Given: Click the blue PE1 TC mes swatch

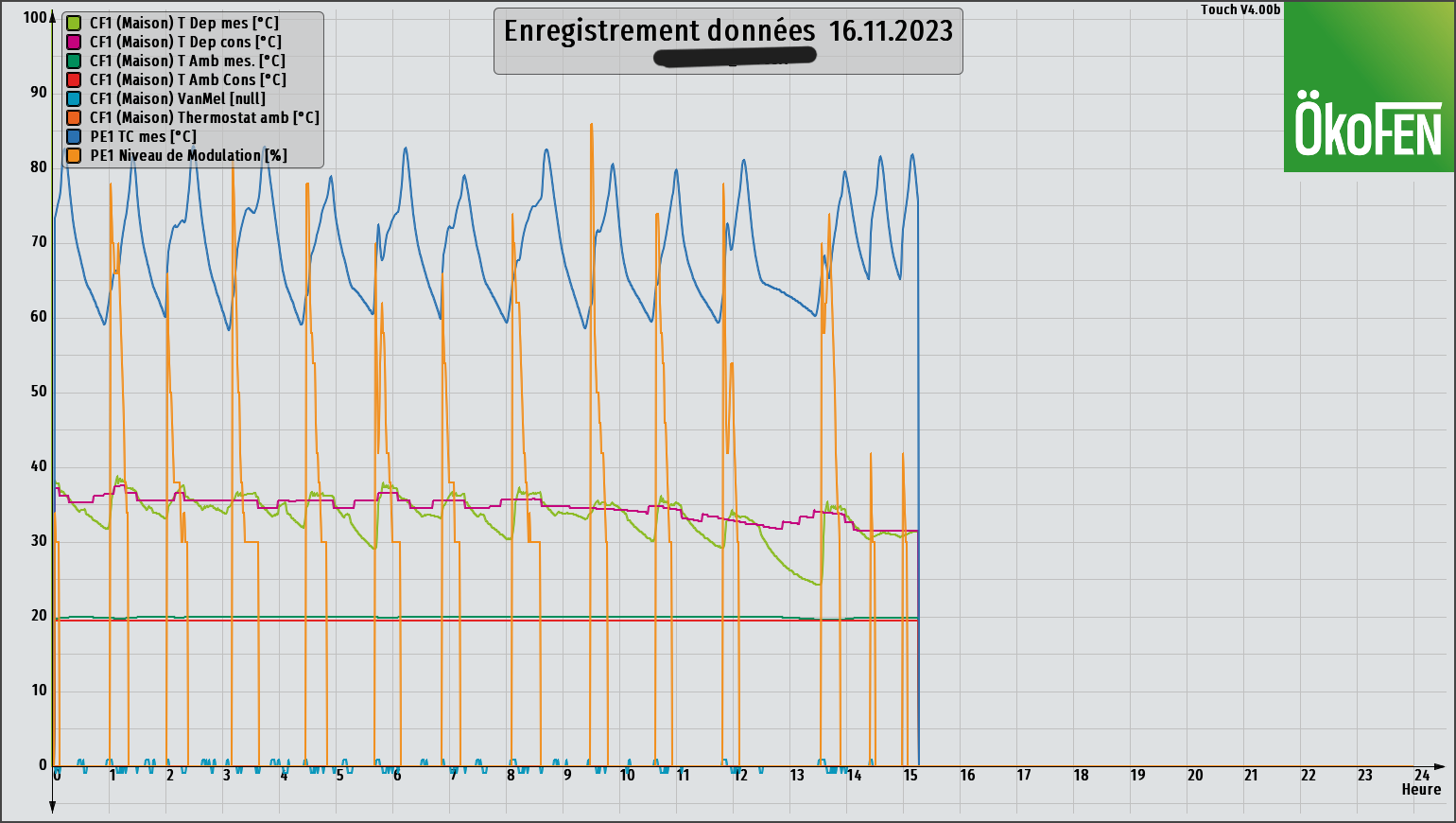Looking at the screenshot, I should tap(73, 137).
